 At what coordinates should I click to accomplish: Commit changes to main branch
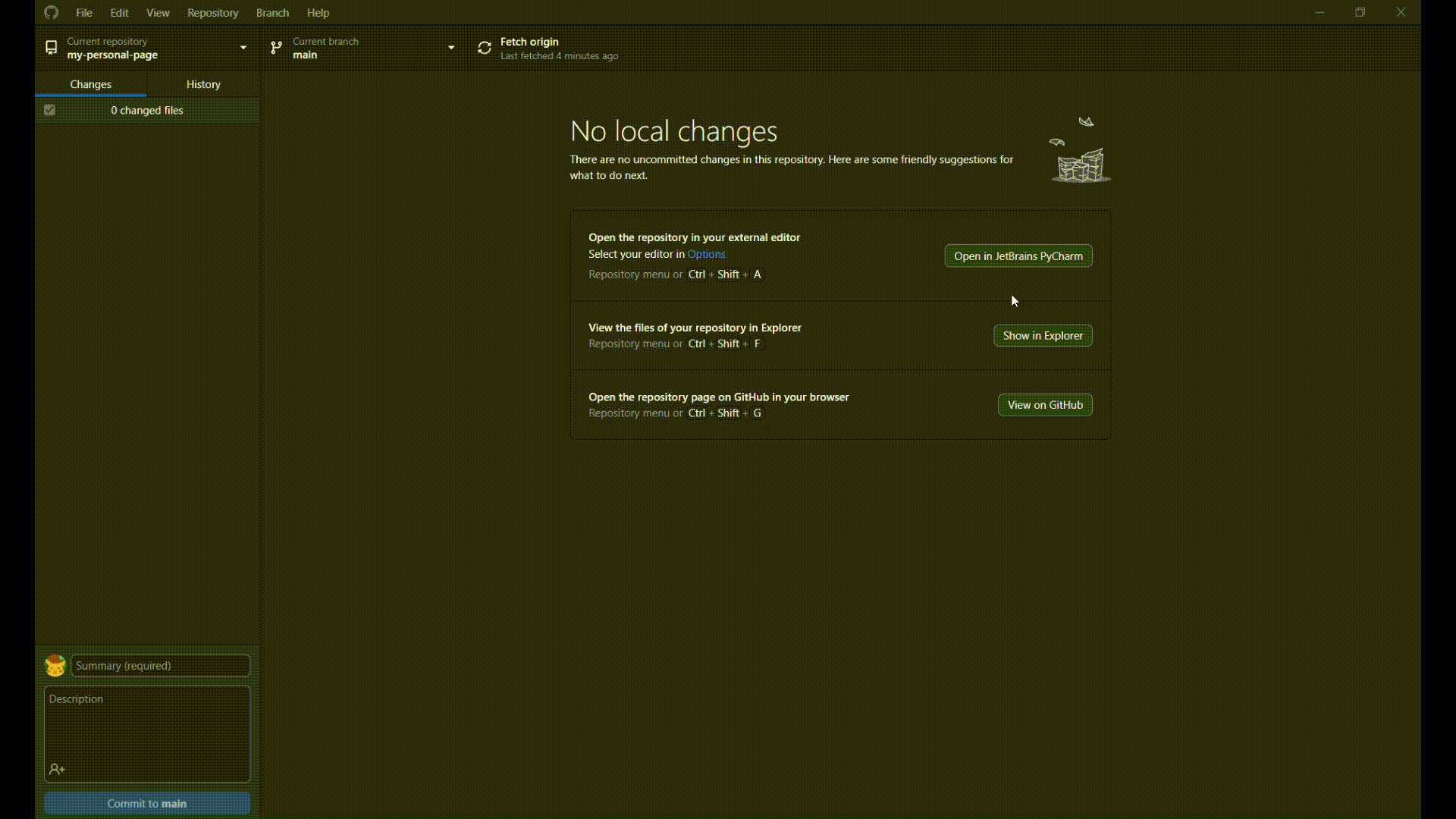pyautogui.click(x=147, y=803)
